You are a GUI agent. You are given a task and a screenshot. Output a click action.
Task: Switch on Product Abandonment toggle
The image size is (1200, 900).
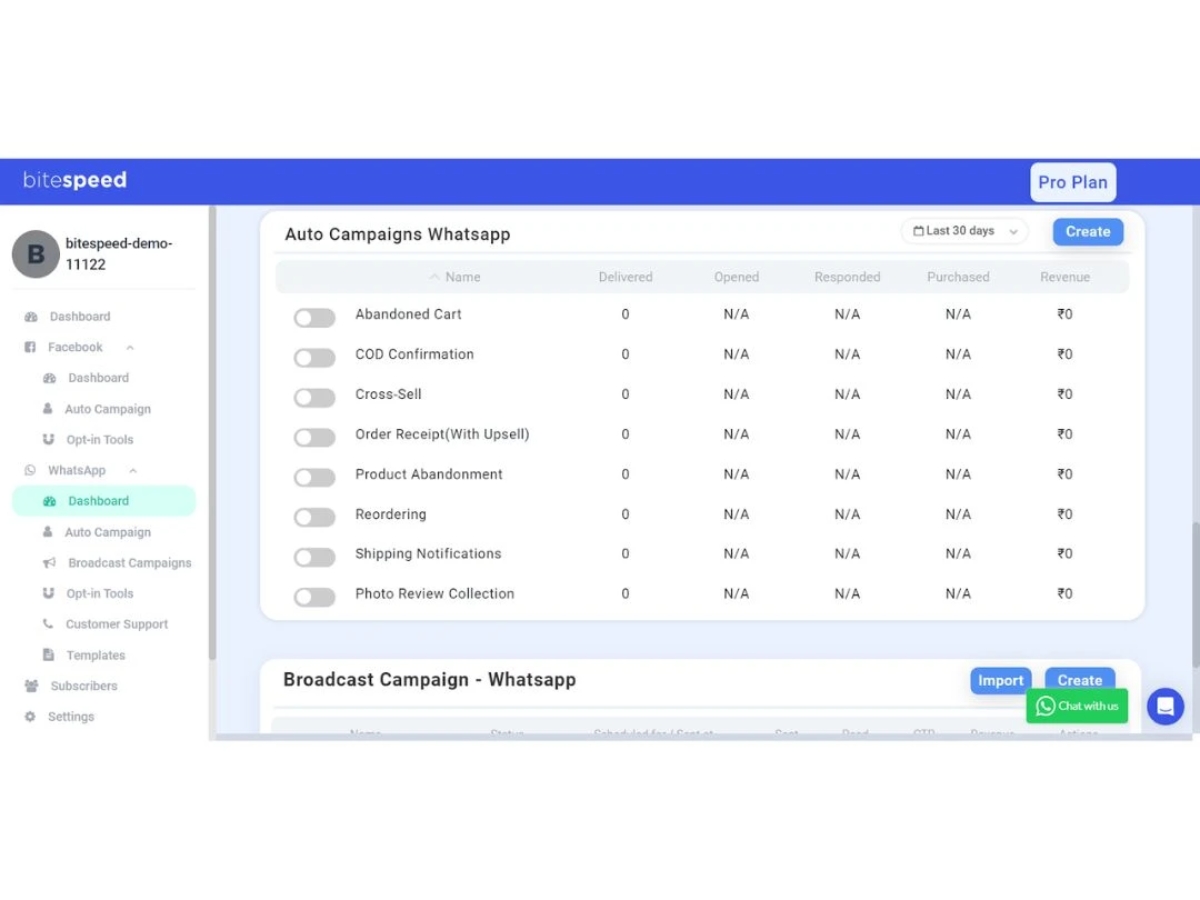pyautogui.click(x=314, y=478)
